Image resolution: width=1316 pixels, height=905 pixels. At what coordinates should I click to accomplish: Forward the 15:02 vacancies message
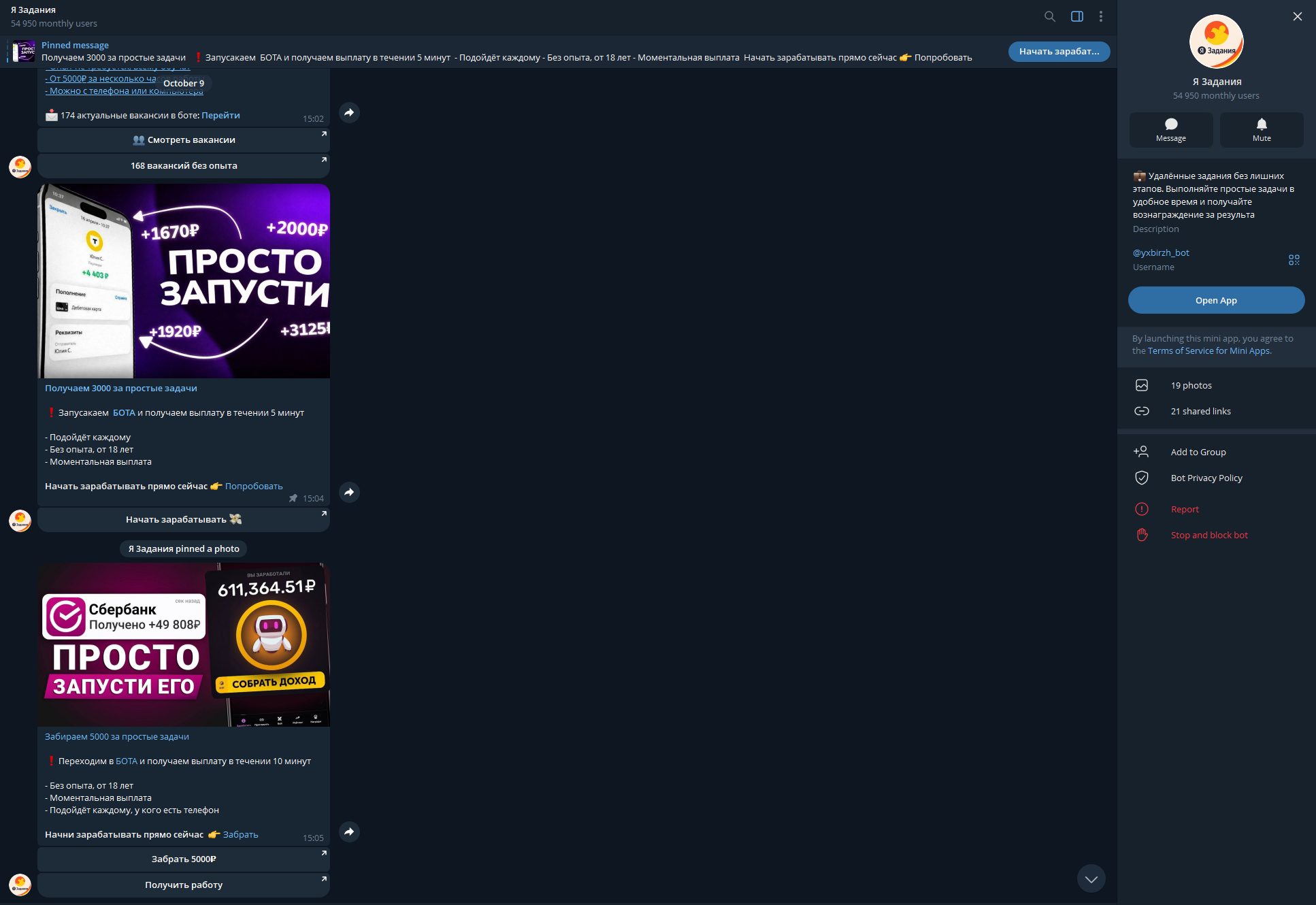pos(349,112)
